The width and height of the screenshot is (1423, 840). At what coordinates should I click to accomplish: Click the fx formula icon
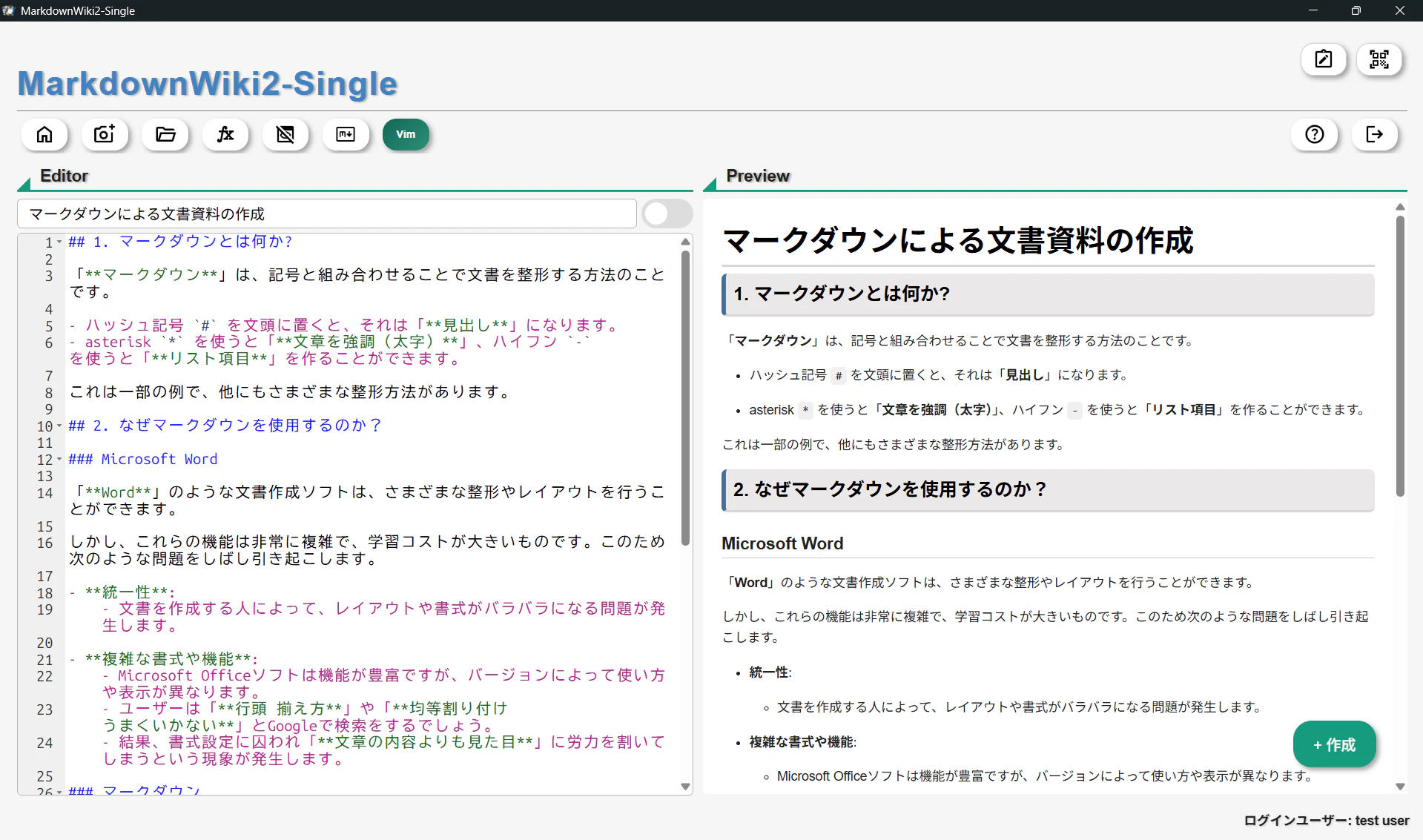[x=225, y=134]
